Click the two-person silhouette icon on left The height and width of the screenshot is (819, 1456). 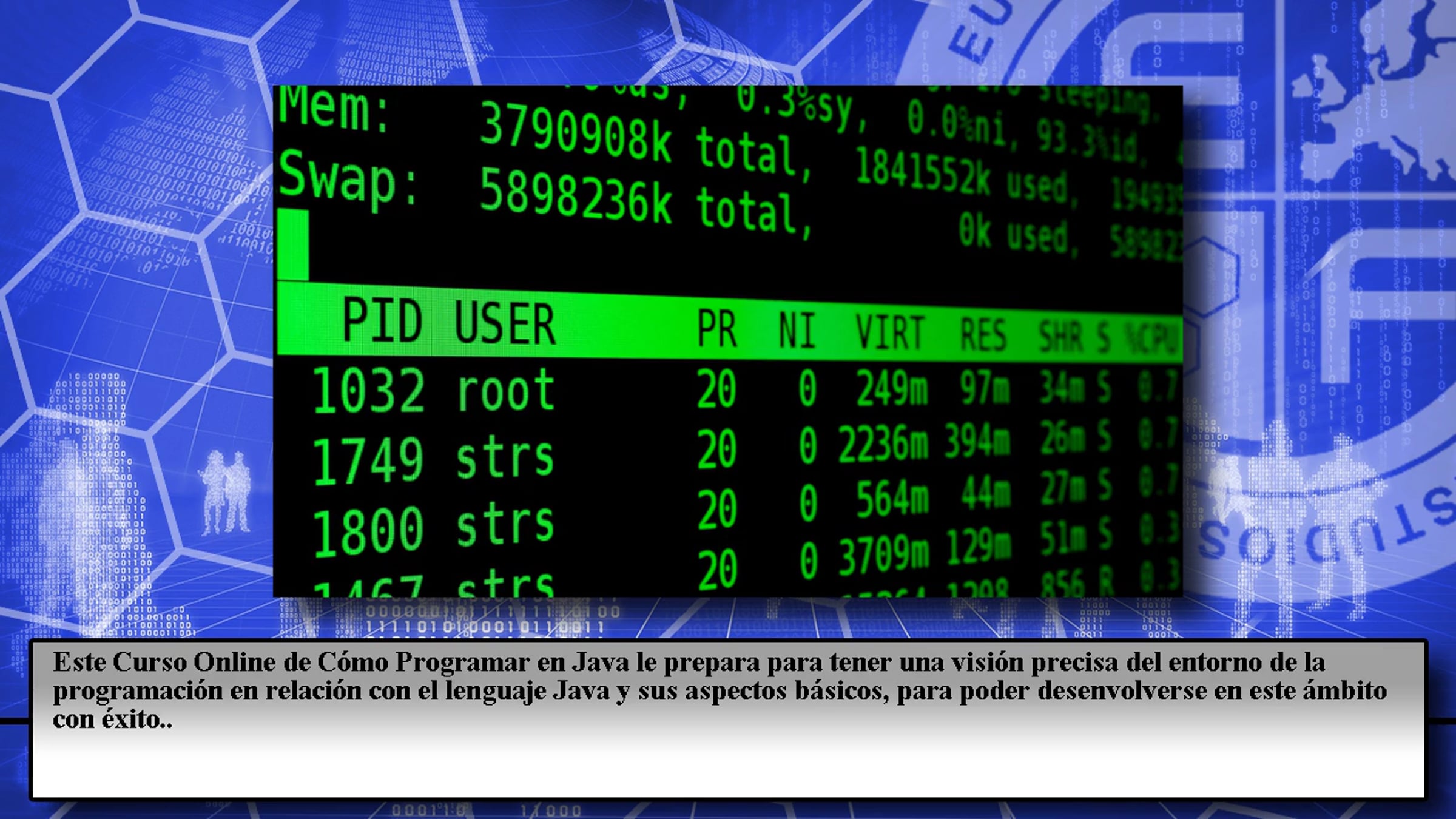226,493
